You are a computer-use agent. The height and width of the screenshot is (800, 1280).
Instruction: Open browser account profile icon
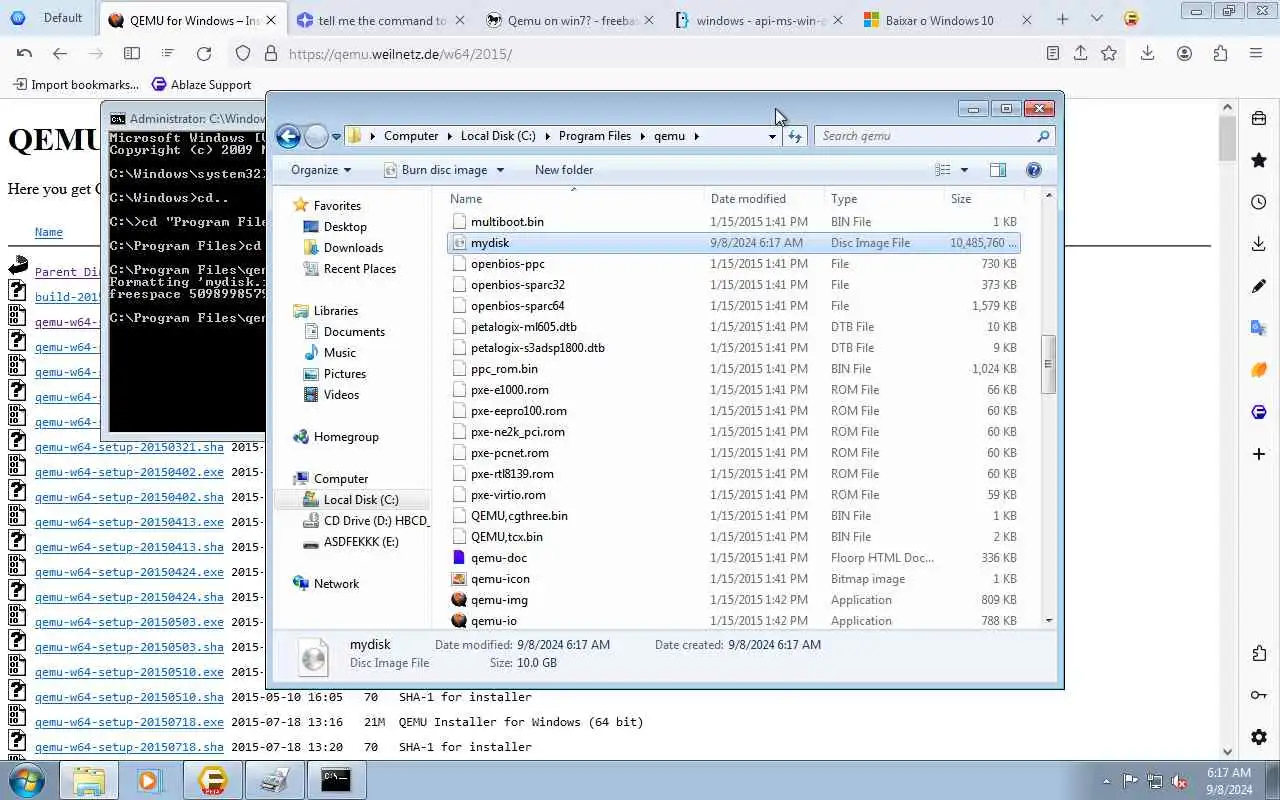point(1184,54)
